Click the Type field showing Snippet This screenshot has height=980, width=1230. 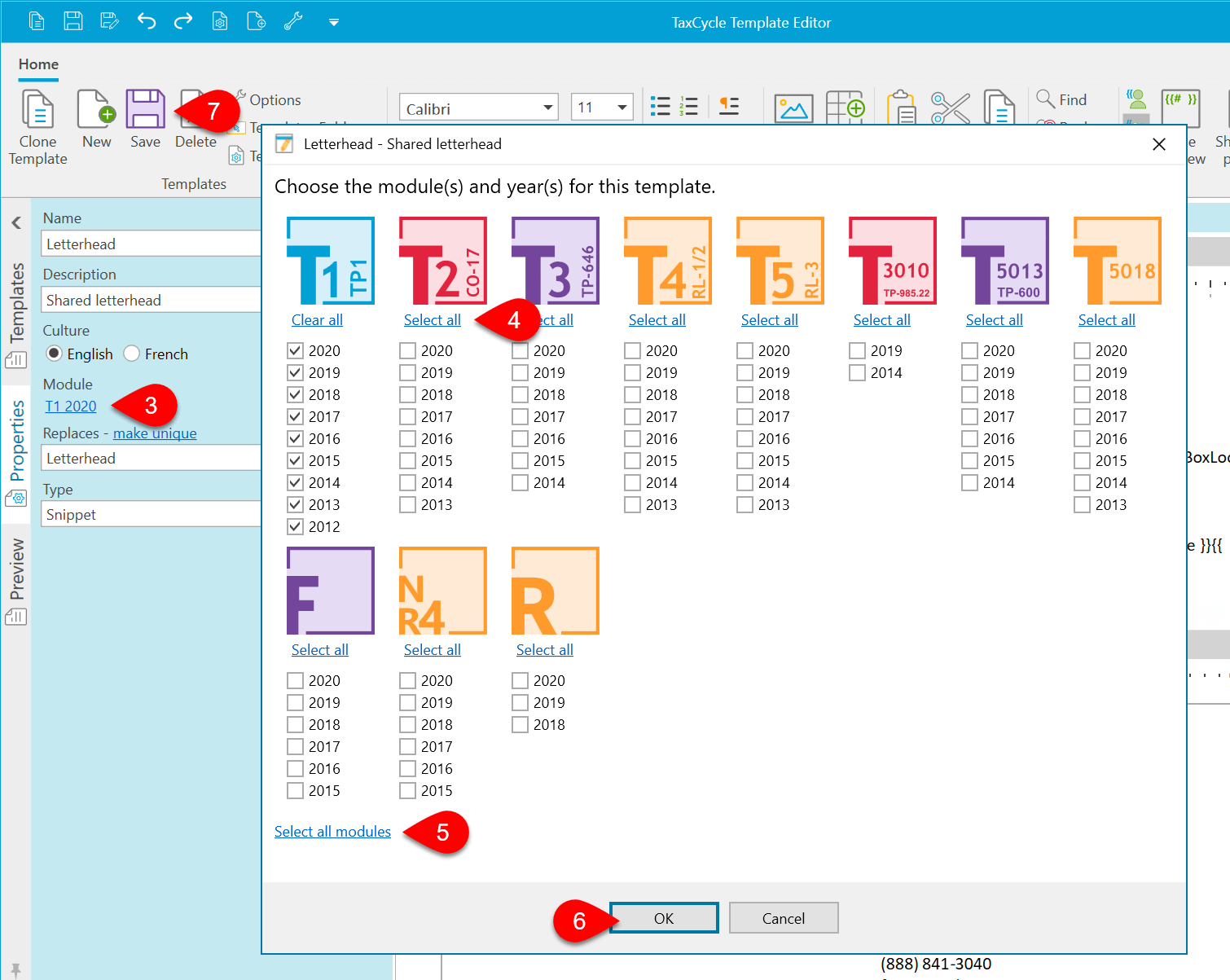[x=152, y=514]
